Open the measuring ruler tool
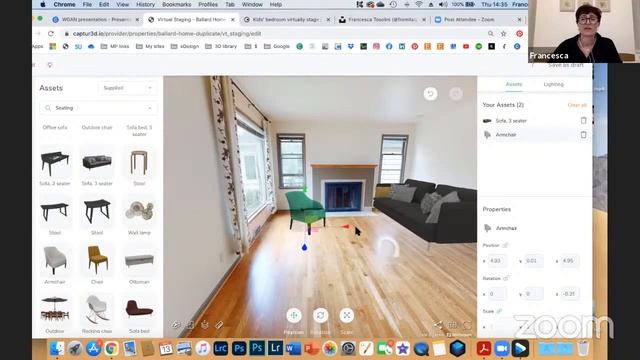The height and width of the screenshot is (360, 640). click(219, 325)
